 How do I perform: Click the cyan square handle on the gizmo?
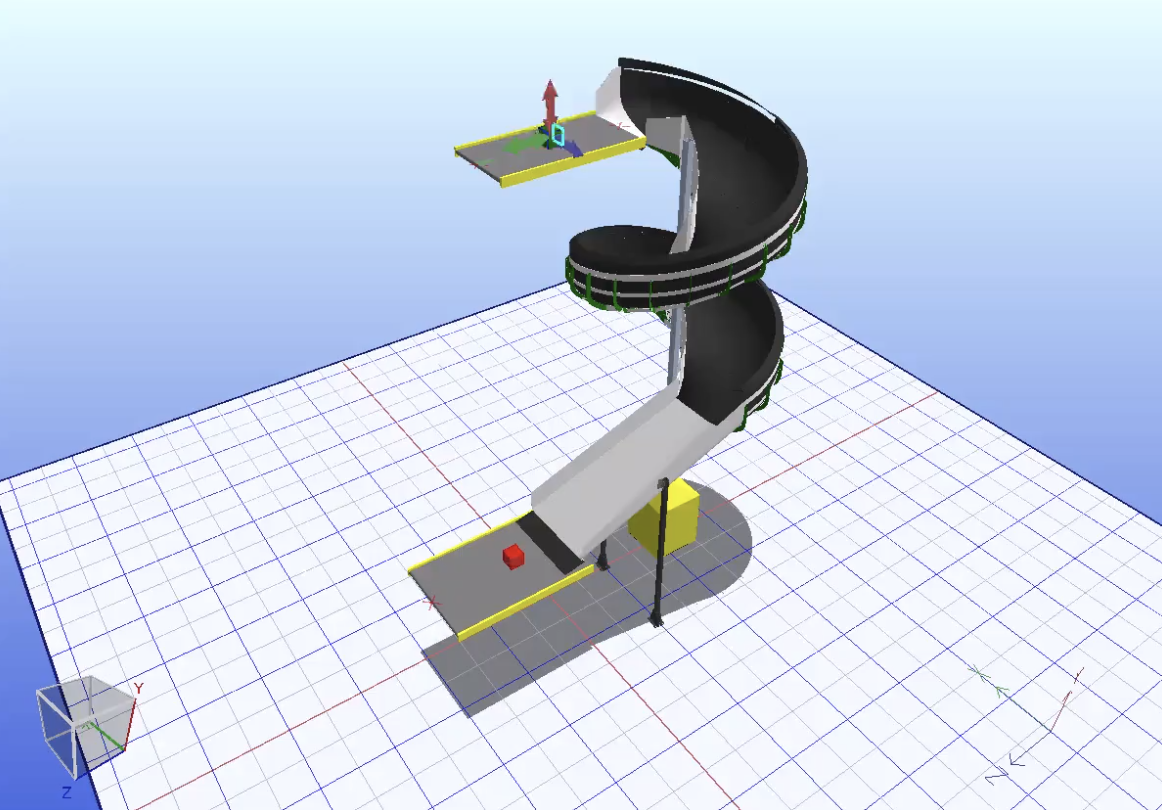coord(558,134)
